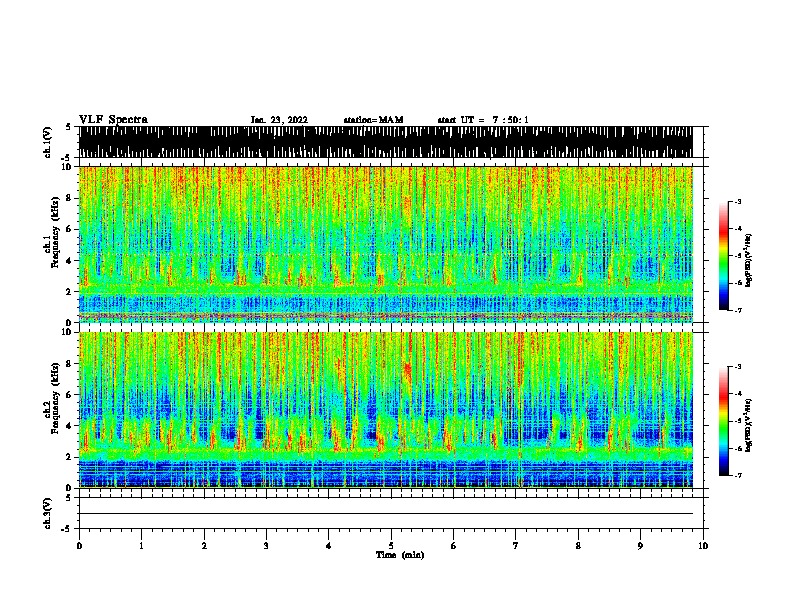Click inside the ch.2 spectrogram panel
Viewport: 792px width, 612px height.
(x=386, y=410)
